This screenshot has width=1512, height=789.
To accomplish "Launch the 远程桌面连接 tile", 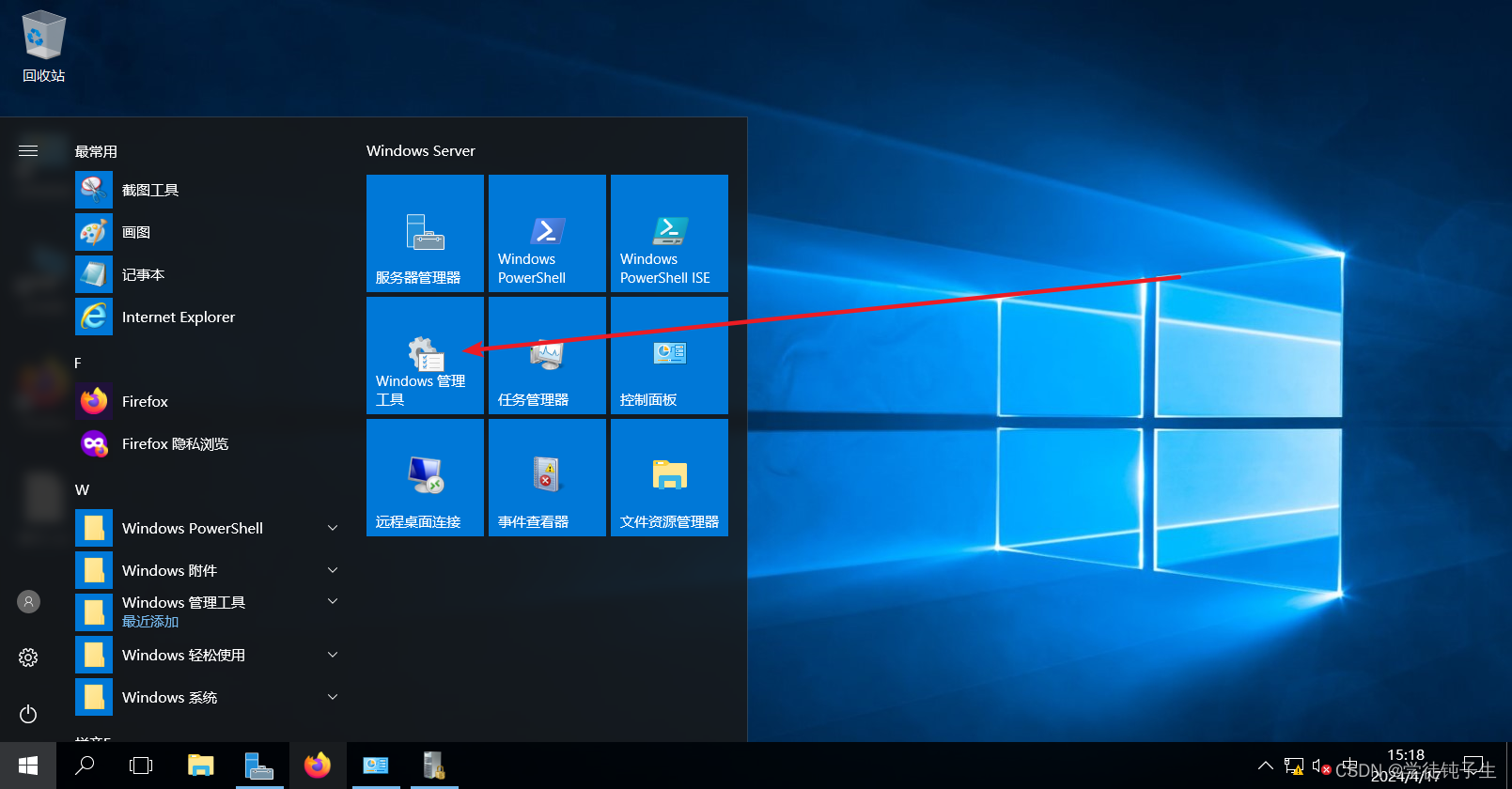I will coord(425,477).
